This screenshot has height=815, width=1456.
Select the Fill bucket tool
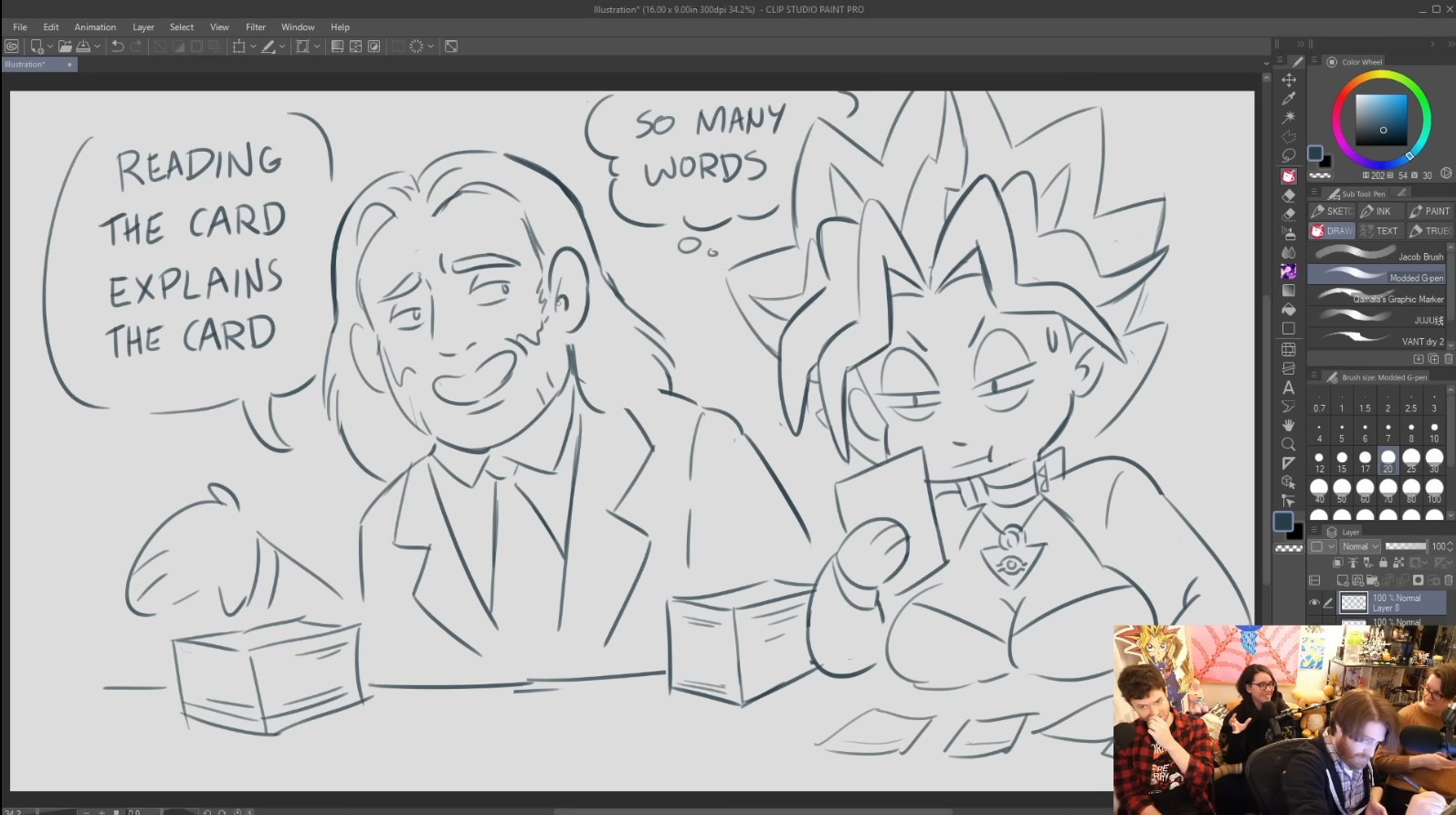[x=1289, y=310]
